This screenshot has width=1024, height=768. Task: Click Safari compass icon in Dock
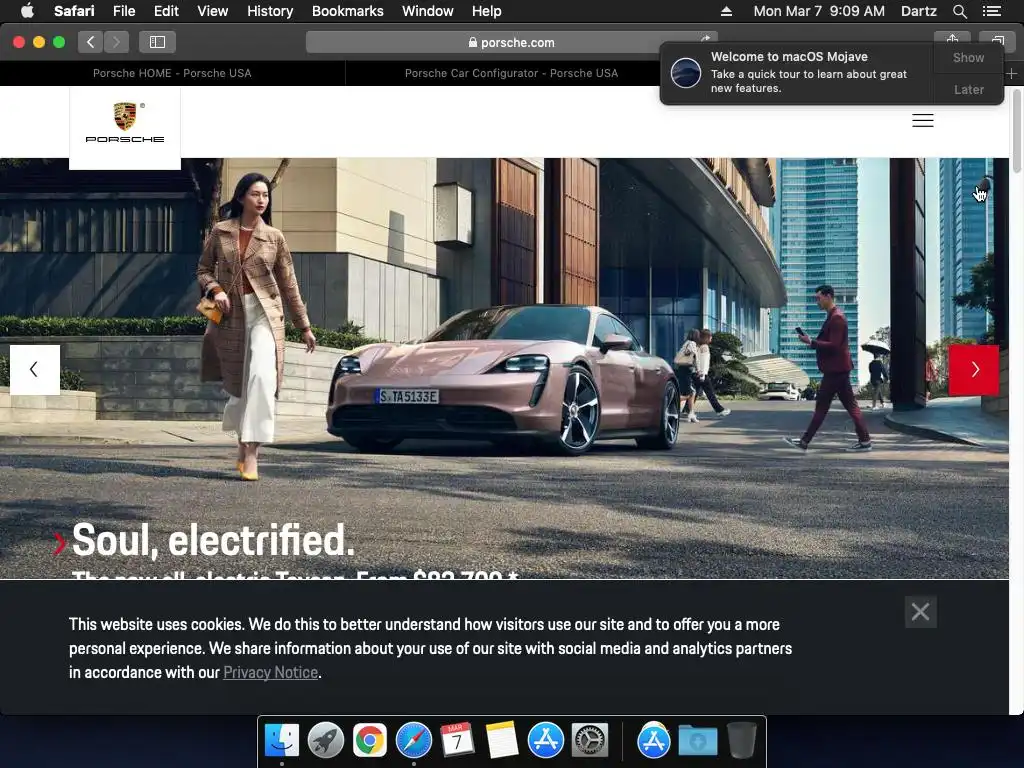click(x=413, y=740)
